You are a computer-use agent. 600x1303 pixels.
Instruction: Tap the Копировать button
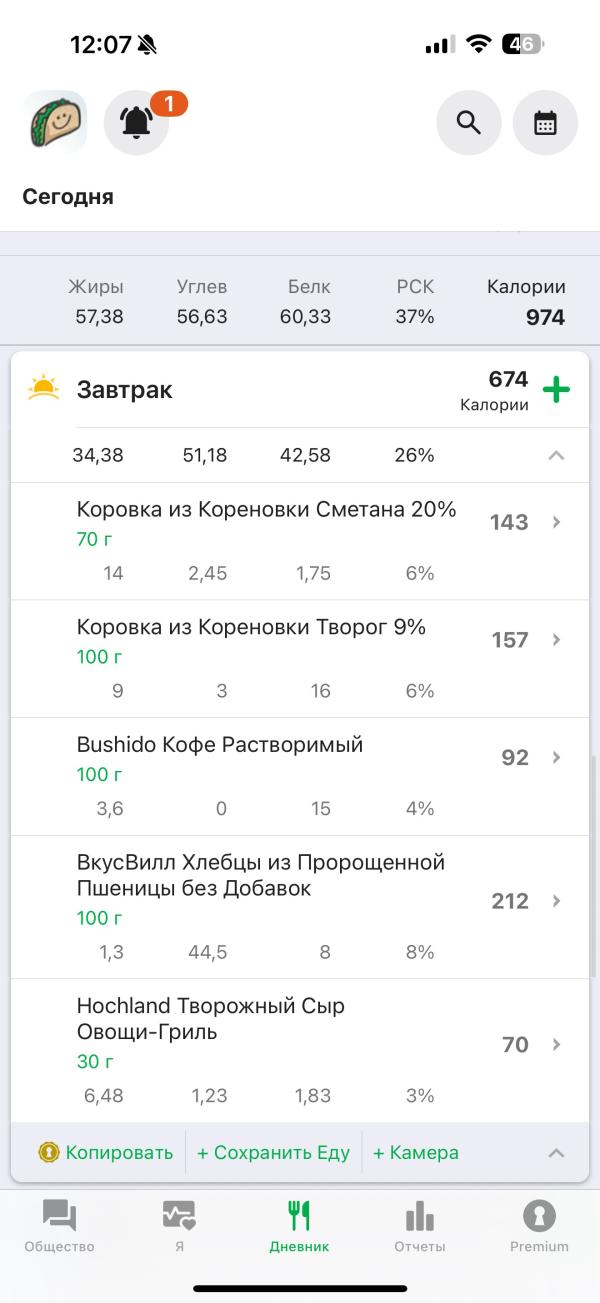point(106,1153)
